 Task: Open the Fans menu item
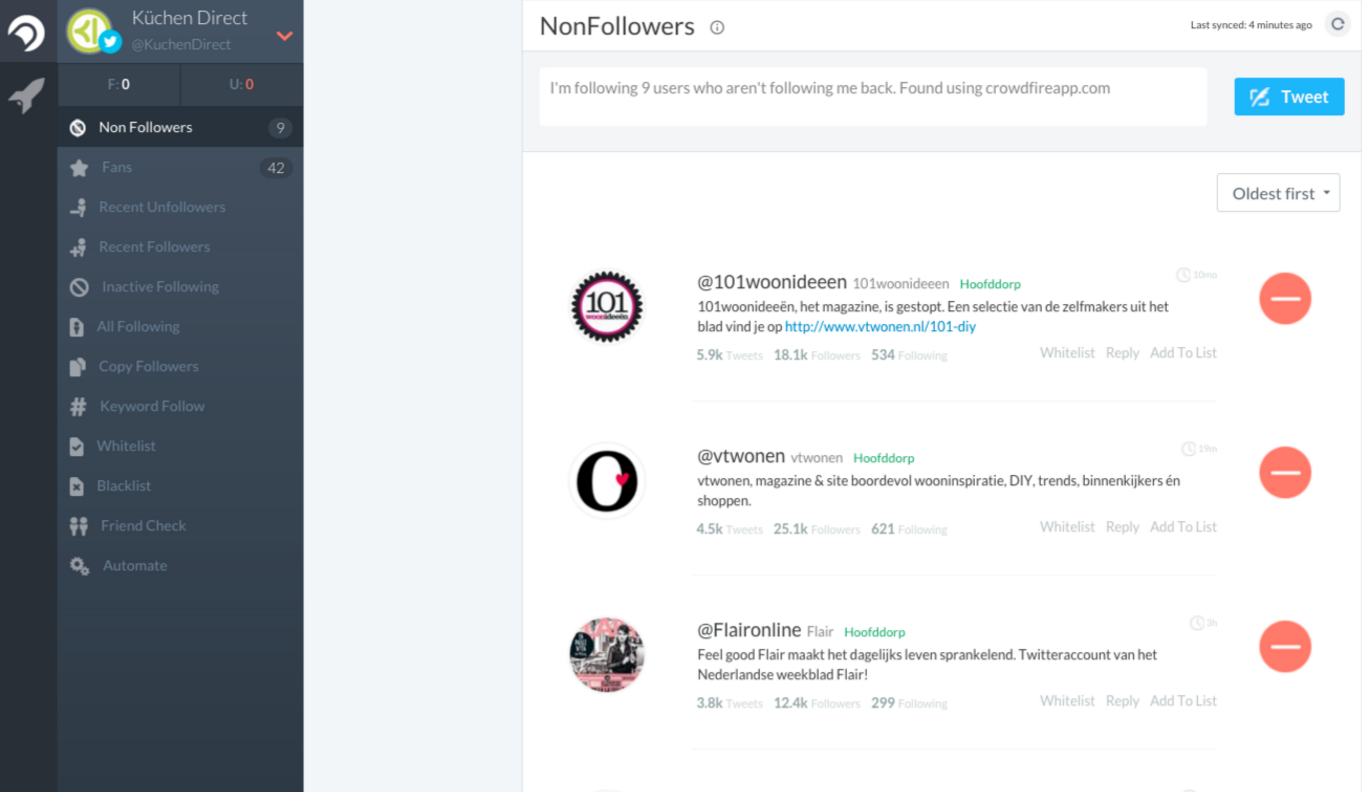(180, 167)
